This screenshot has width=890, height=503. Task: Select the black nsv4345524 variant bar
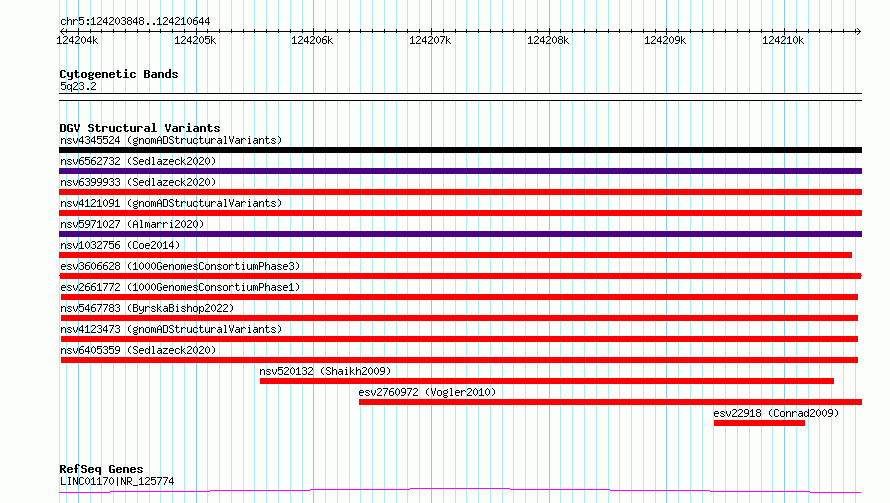[x=460, y=150]
